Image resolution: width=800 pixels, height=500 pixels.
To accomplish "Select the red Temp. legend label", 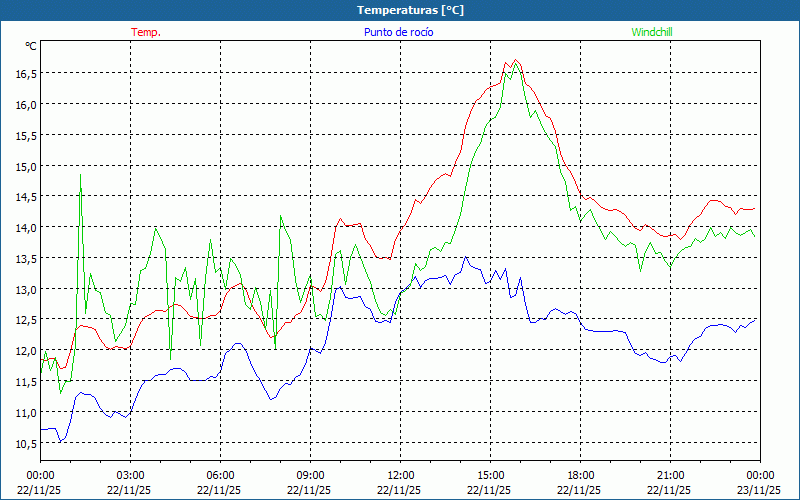I will pos(146,32).
